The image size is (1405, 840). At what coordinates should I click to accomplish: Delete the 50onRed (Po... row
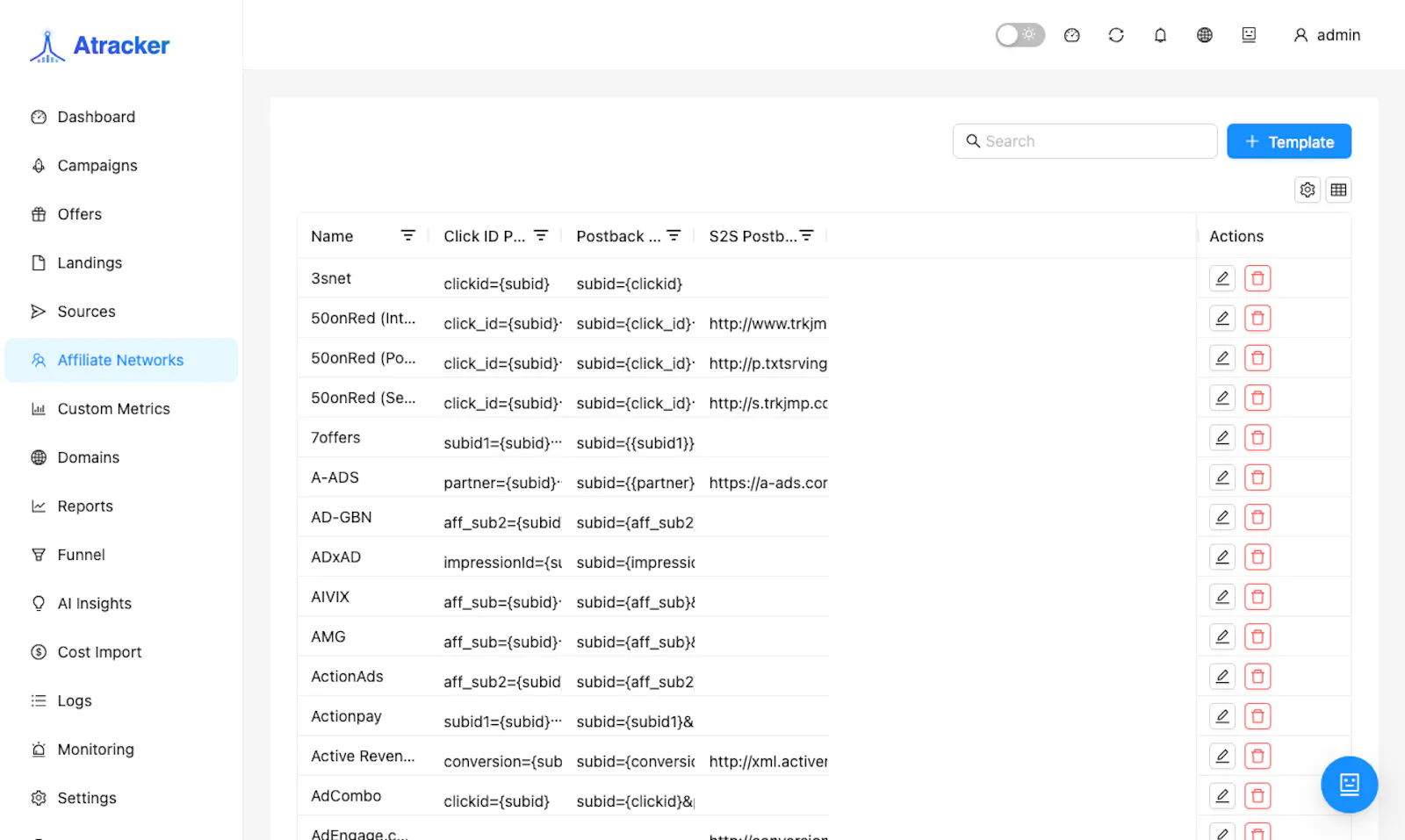1257,358
